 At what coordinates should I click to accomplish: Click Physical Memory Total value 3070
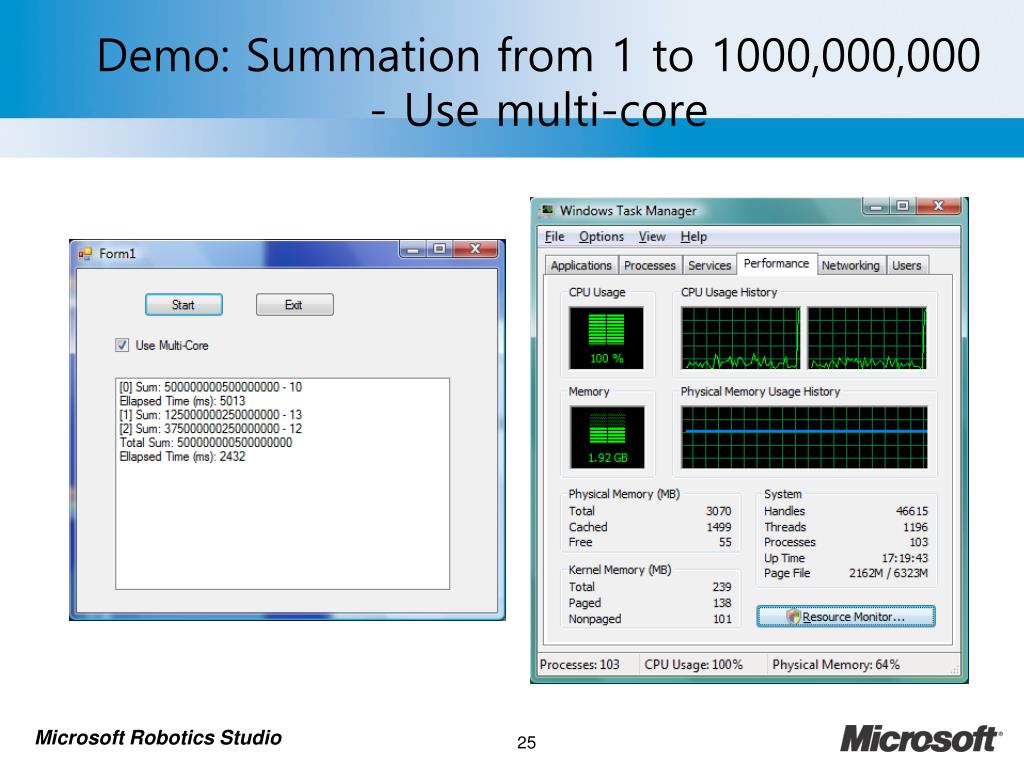(718, 511)
